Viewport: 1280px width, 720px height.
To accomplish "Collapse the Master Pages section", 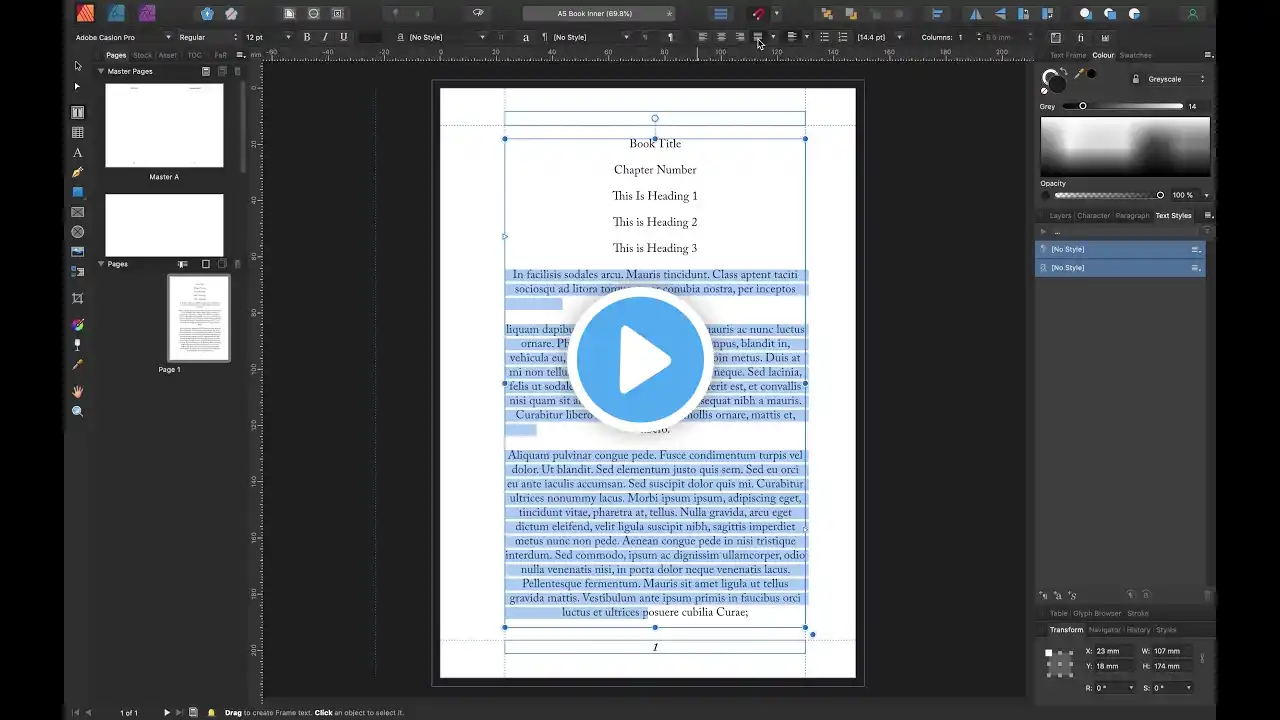I will (x=101, y=71).
